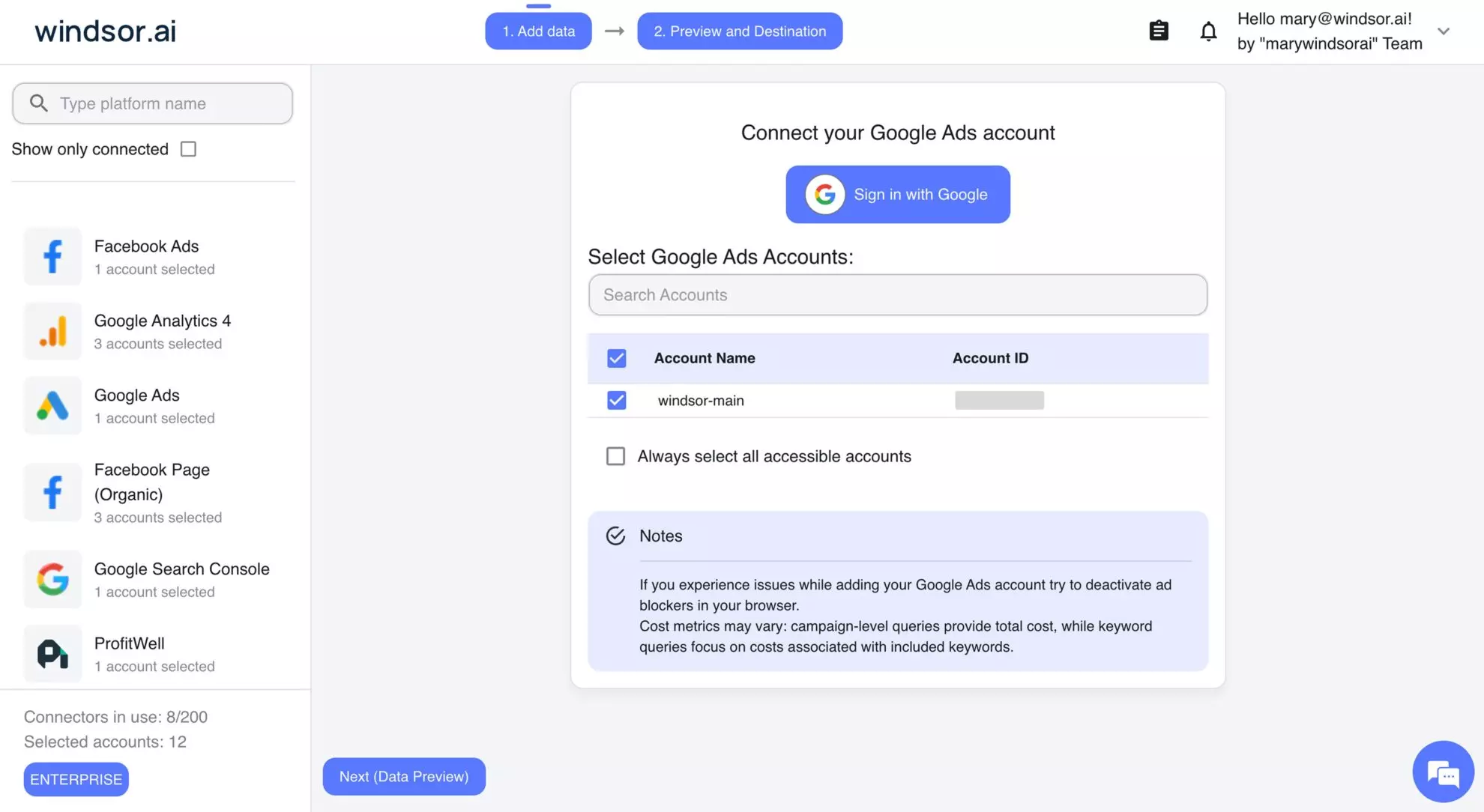Select the Facebook Ads connector icon
1484x812 pixels.
52,256
